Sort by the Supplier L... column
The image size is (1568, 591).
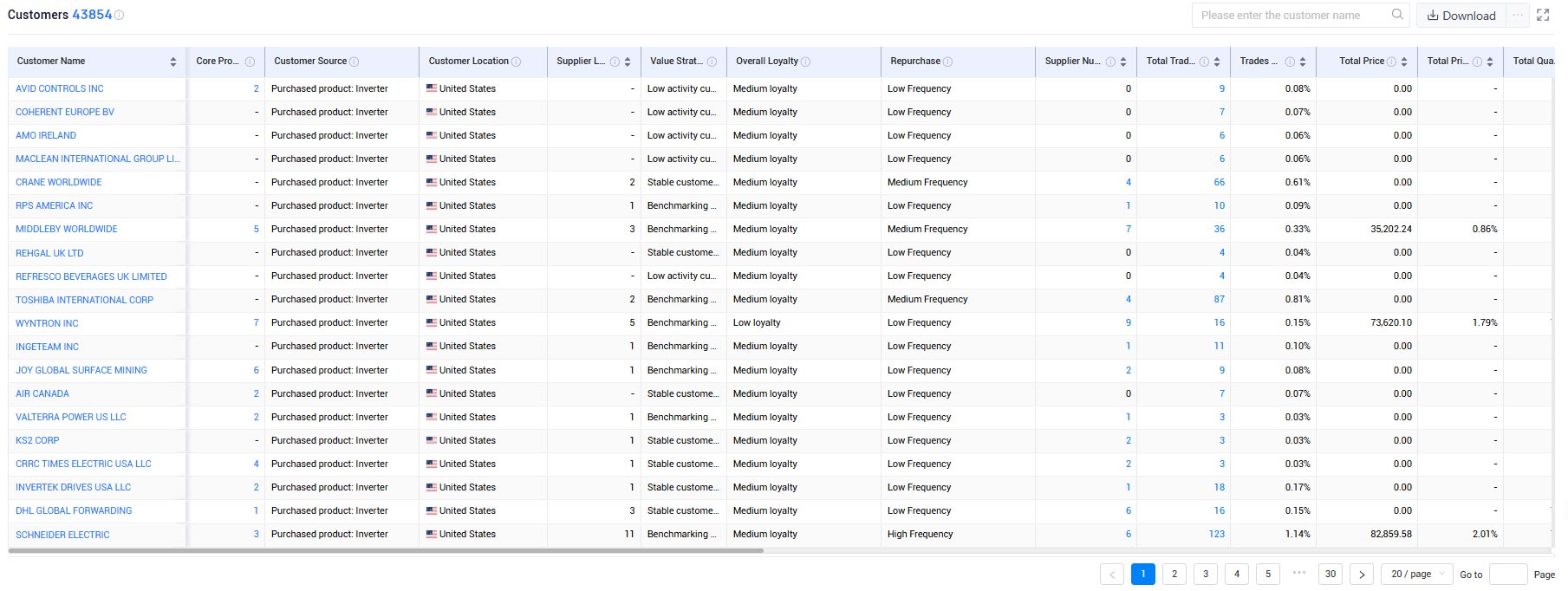628,62
